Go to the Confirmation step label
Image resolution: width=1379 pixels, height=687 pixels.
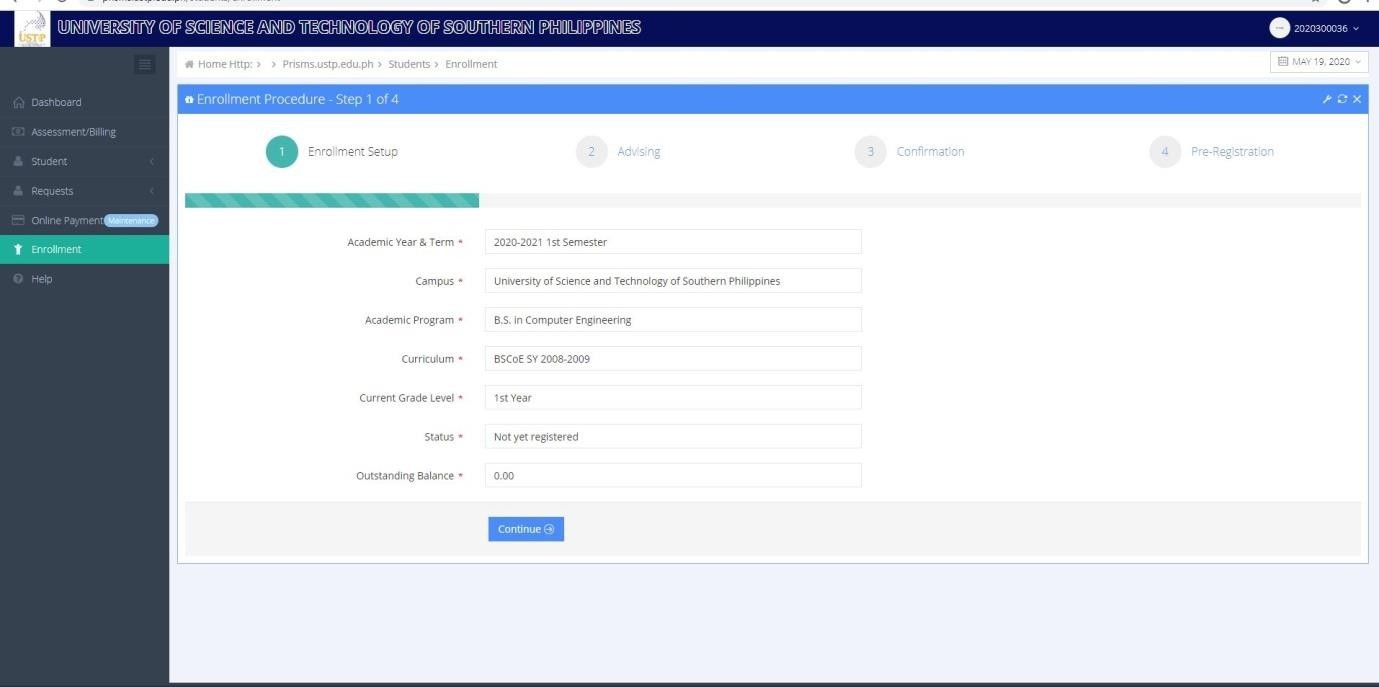[x=930, y=152]
